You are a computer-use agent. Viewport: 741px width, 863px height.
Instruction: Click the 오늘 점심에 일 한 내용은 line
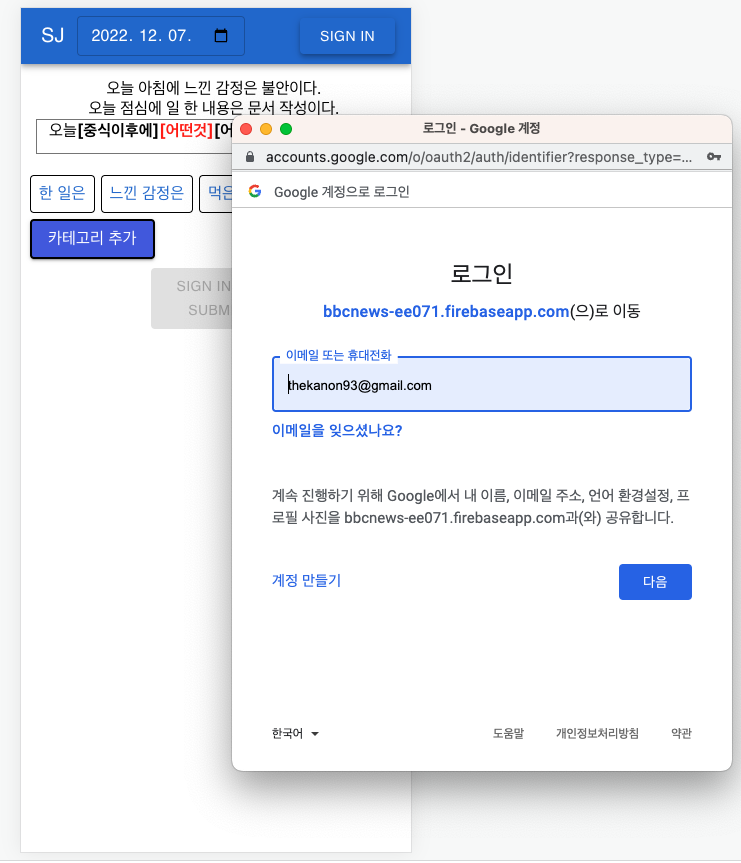214,107
